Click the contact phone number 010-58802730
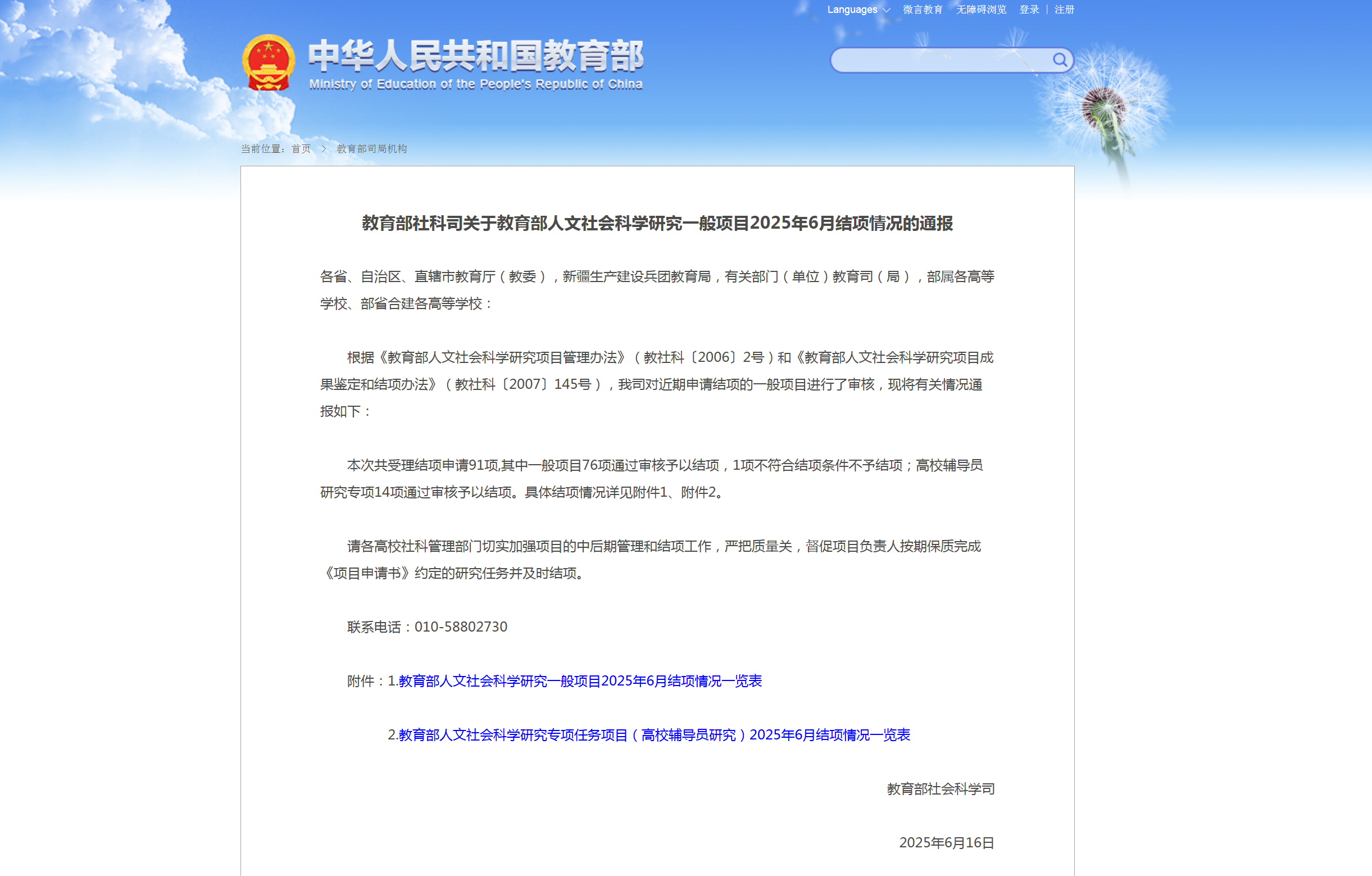The image size is (1372, 876). 460,627
